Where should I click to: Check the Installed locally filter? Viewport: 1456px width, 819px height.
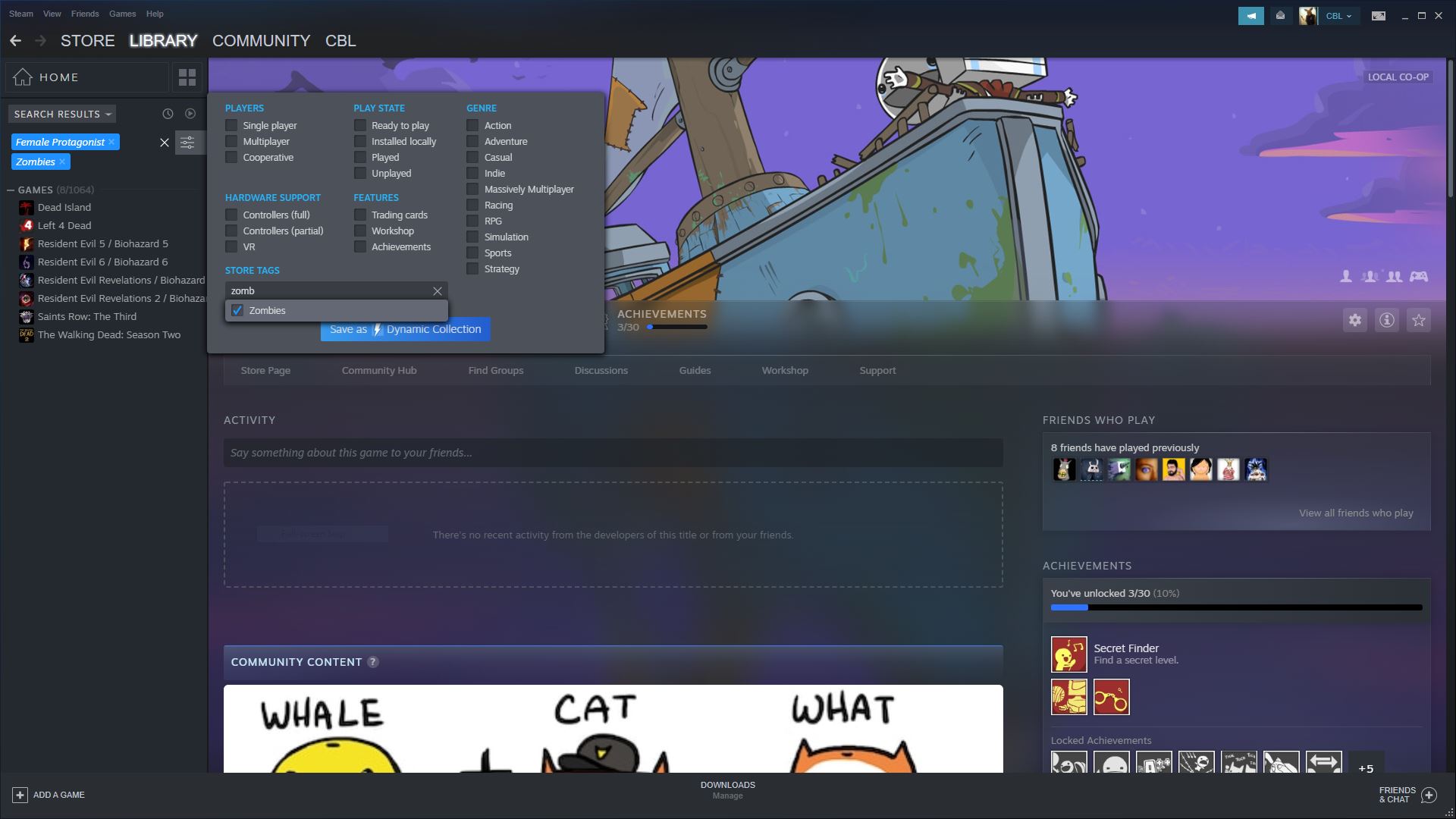(x=360, y=142)
